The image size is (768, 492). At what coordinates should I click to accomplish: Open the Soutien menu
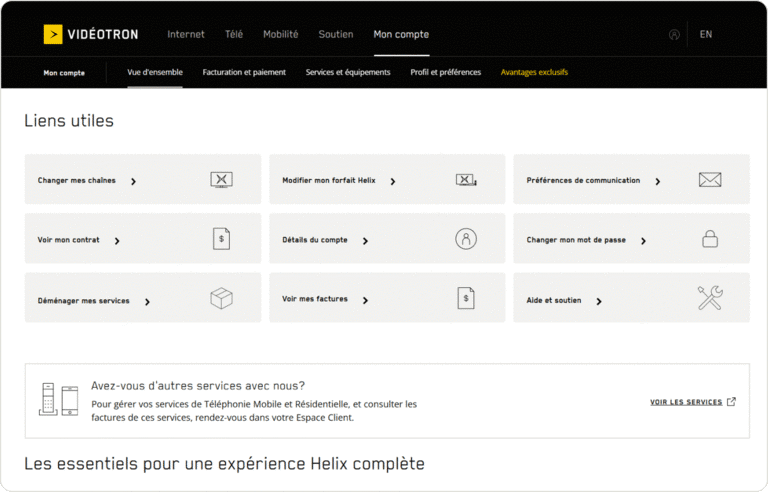pyautogui.click(x=336, y=34)
